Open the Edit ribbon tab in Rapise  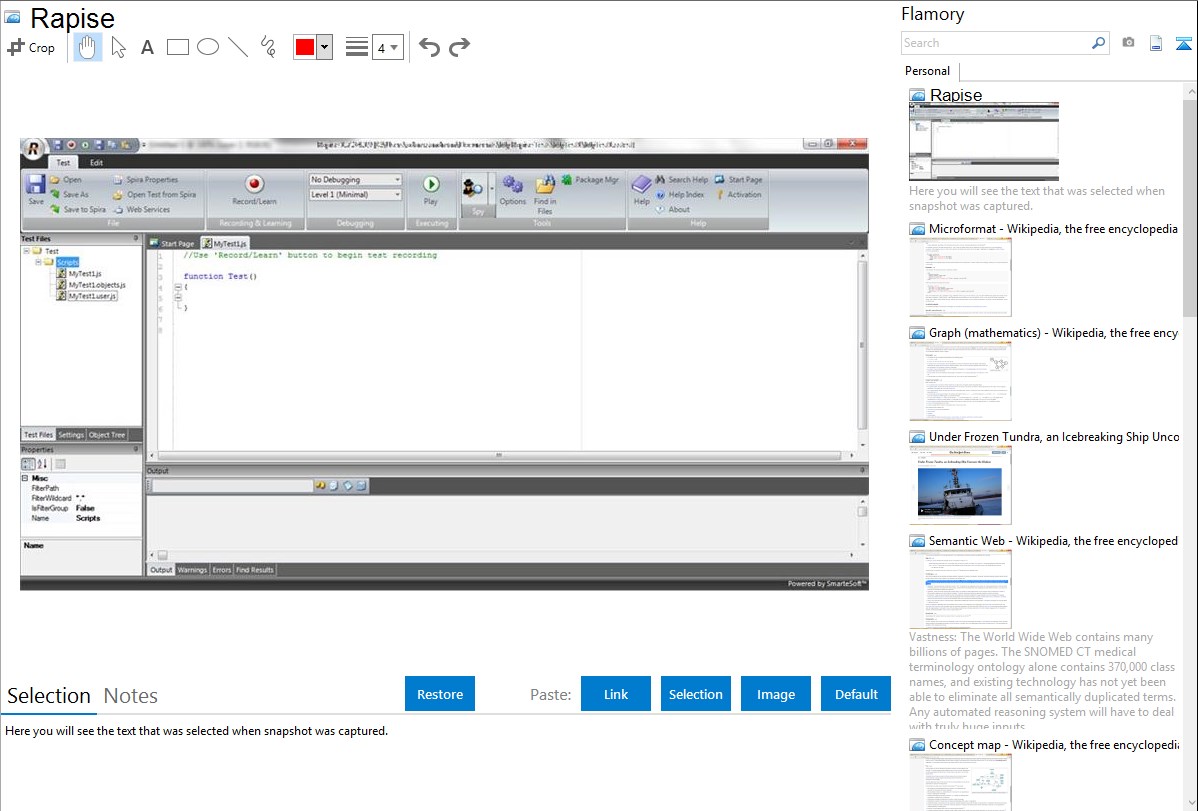(96, 163)
